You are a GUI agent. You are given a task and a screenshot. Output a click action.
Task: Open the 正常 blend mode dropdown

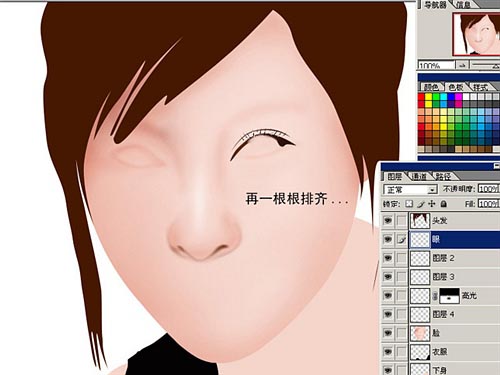coord(410,189)
